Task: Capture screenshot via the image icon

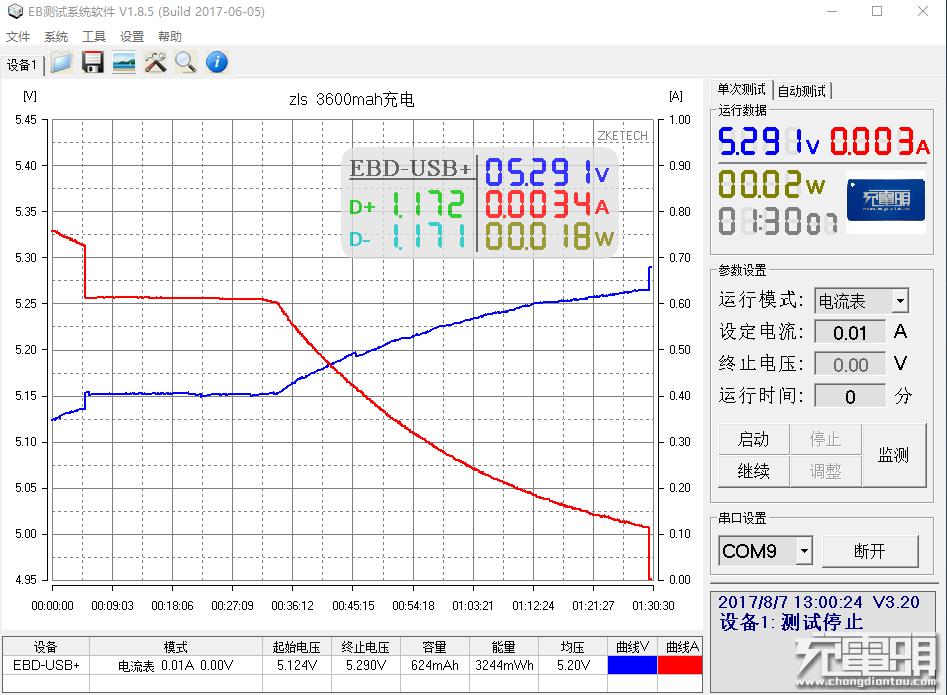Action: (x=124, y=62)
